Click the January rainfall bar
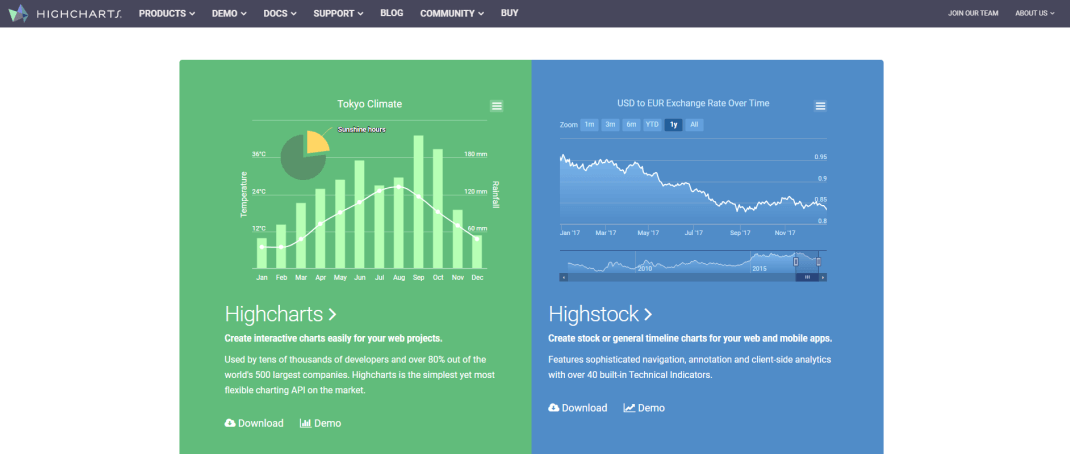 pos(262,253)
